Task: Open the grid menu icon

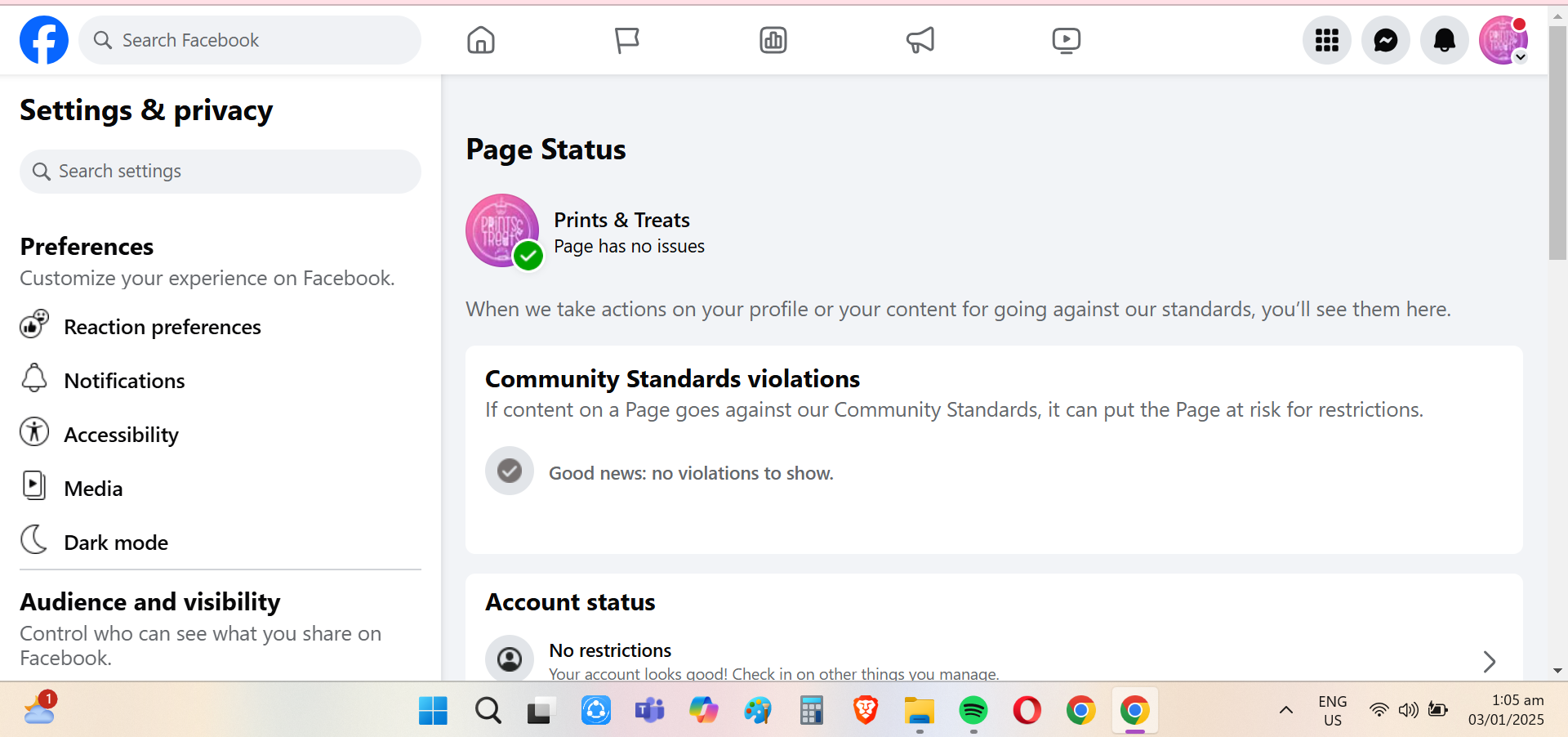Action: 1326,40
